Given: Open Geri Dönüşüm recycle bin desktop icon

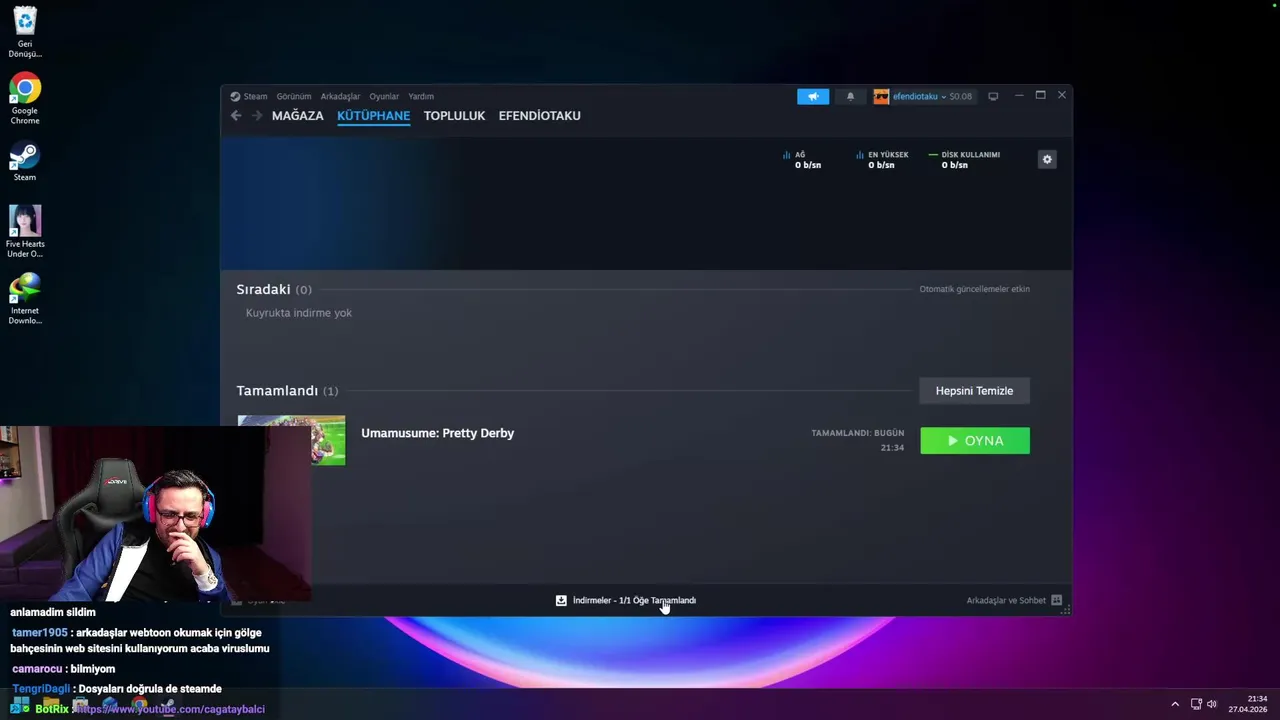Looking at the screenshot, I should [x=25, y=33].
